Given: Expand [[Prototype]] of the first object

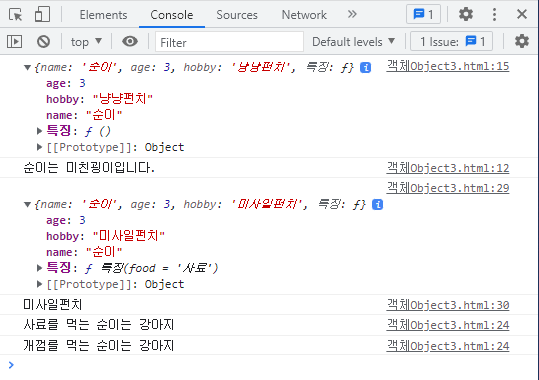Looking at the screenshot, I should [x=40, y=147].
